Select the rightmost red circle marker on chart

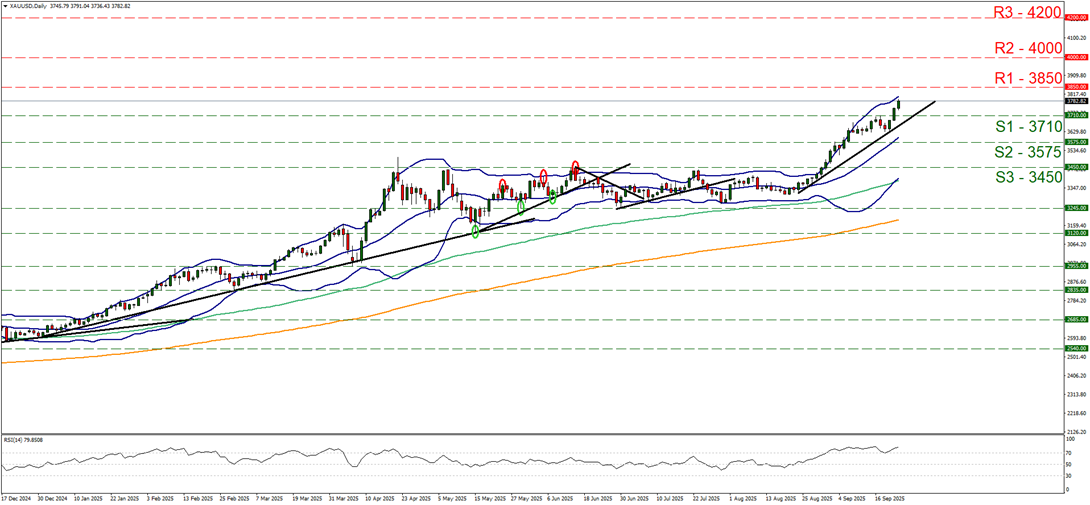(x=575, y=166)
